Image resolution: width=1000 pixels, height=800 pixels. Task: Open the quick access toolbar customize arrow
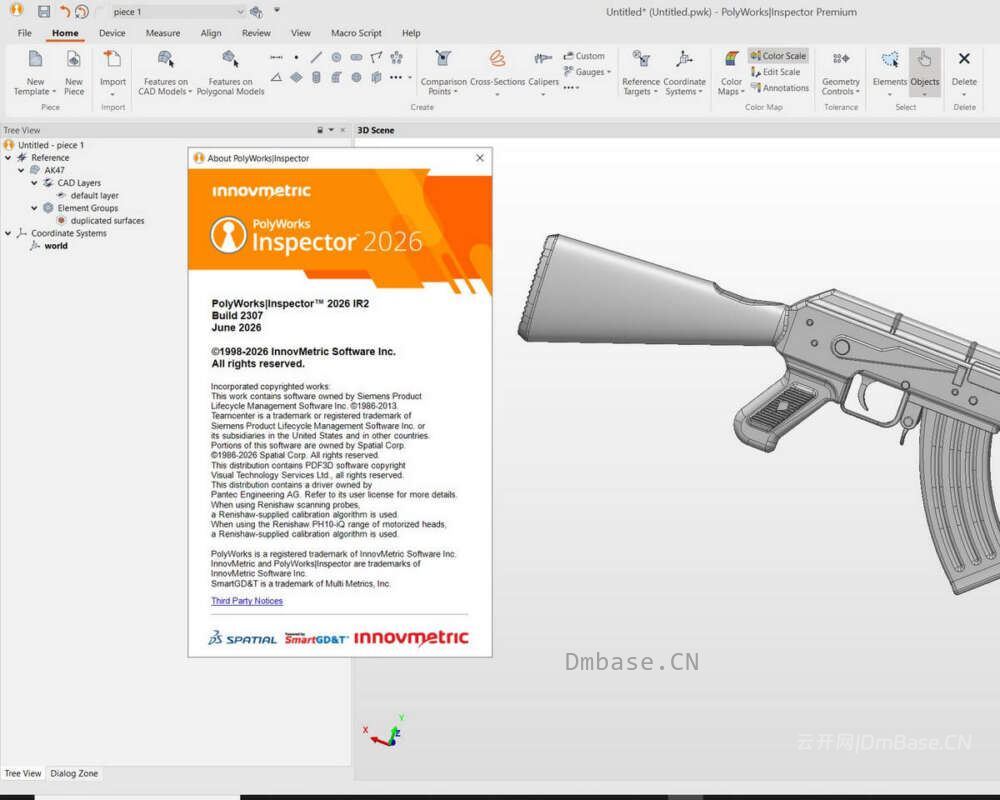coord(277,10)
